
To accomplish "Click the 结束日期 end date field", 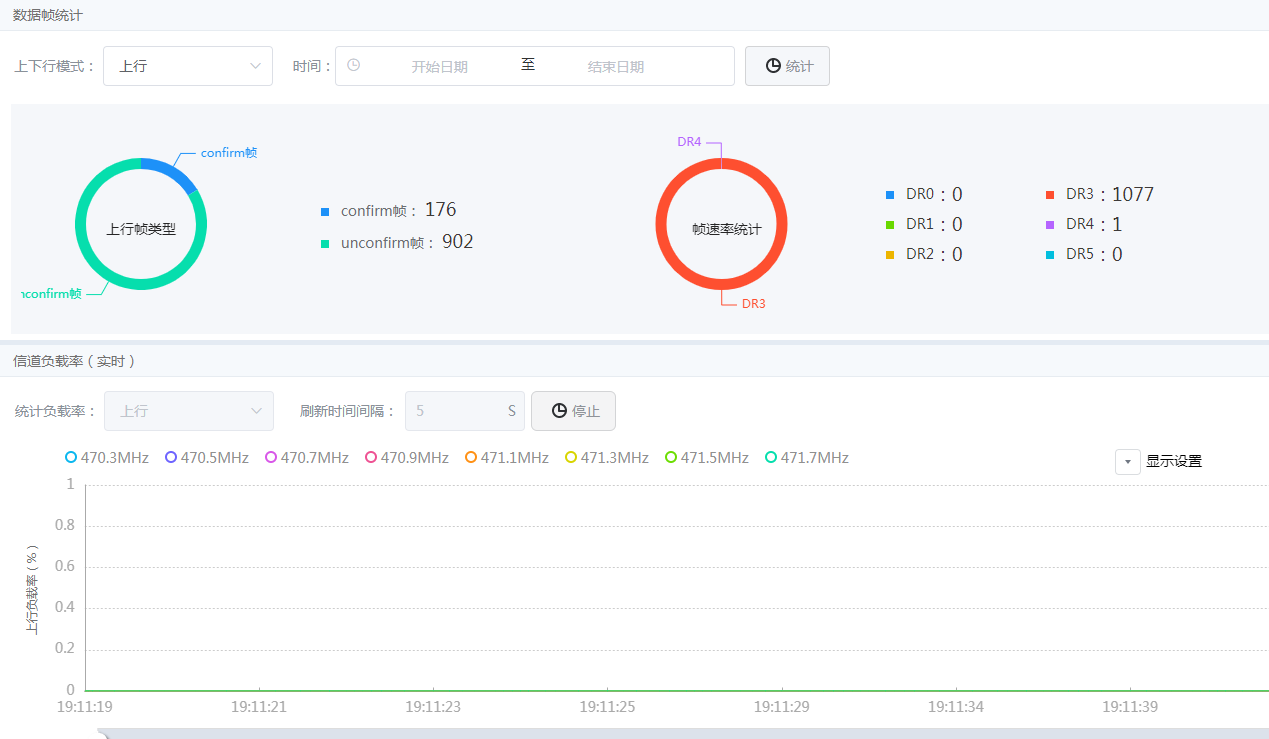I will coord(615,66).
